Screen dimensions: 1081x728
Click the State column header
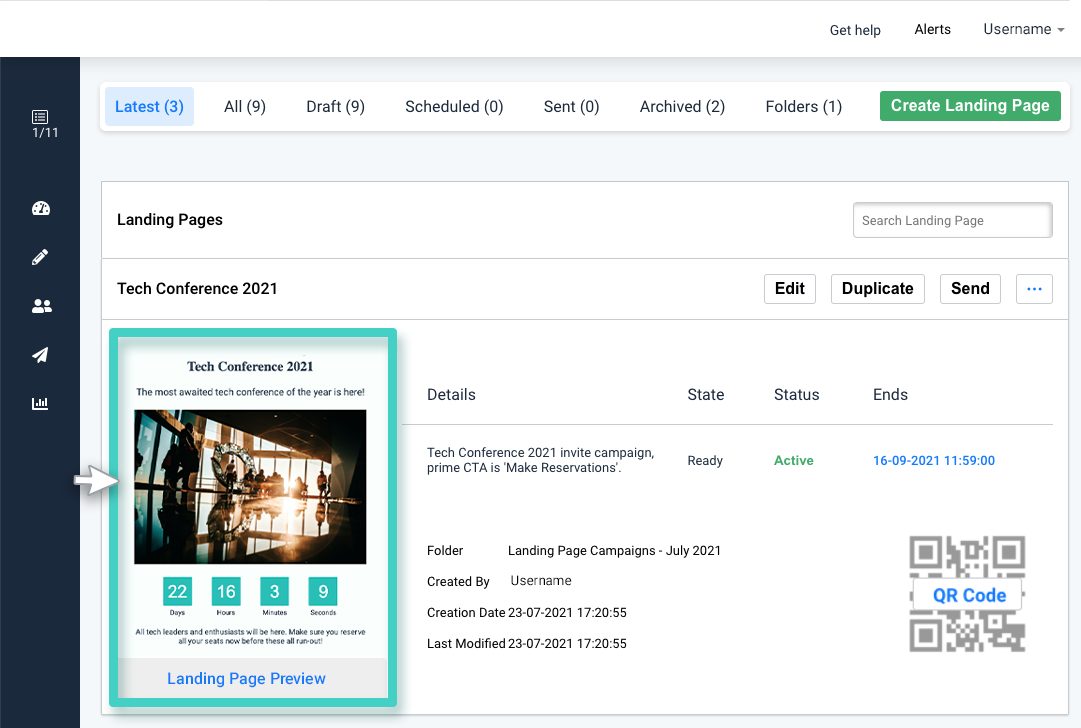click(705, 395)
